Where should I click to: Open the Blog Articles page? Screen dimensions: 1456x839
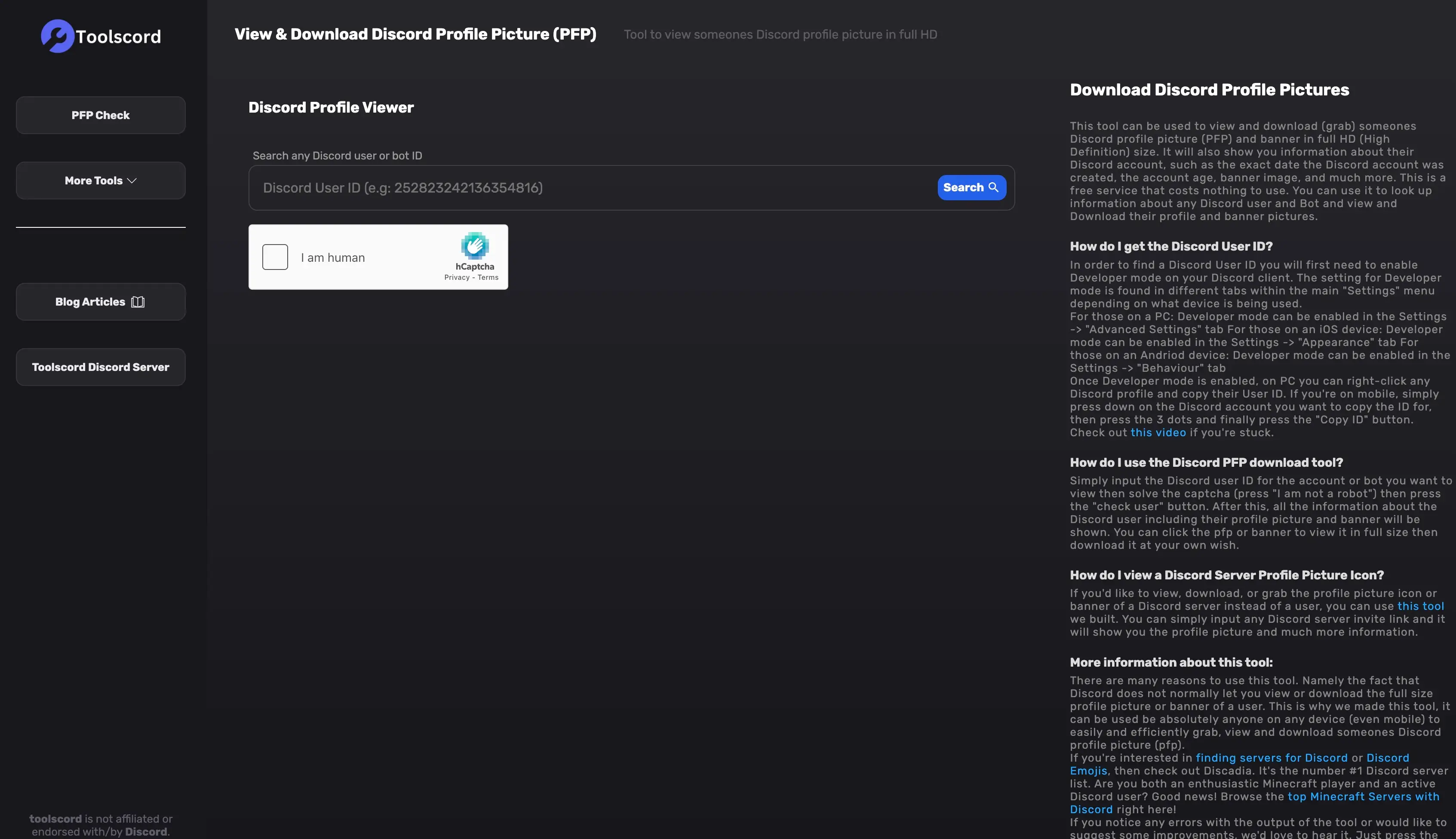click(x=90, y=302)
